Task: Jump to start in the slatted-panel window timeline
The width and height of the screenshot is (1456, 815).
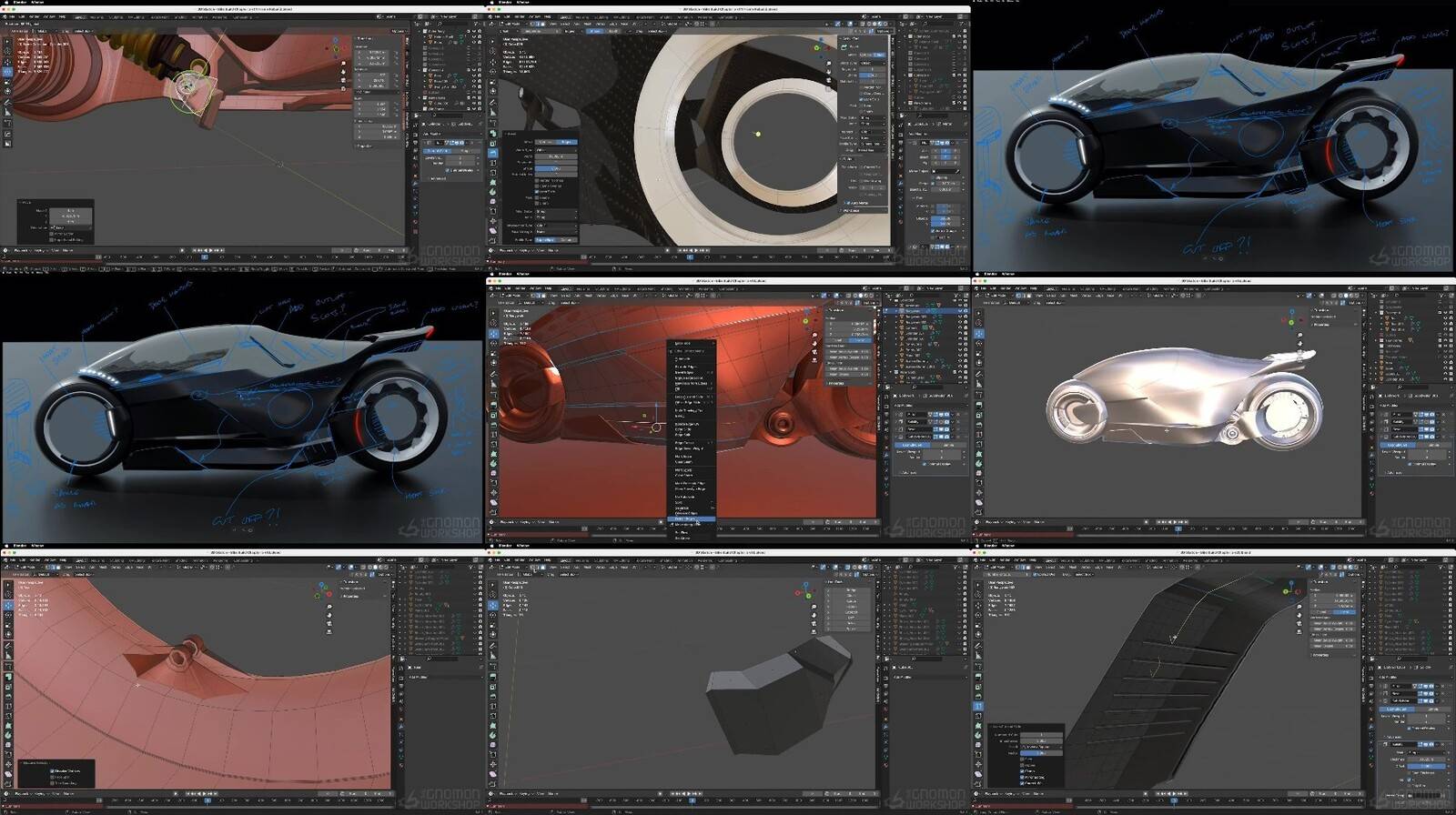Action: coord(1158,794)
